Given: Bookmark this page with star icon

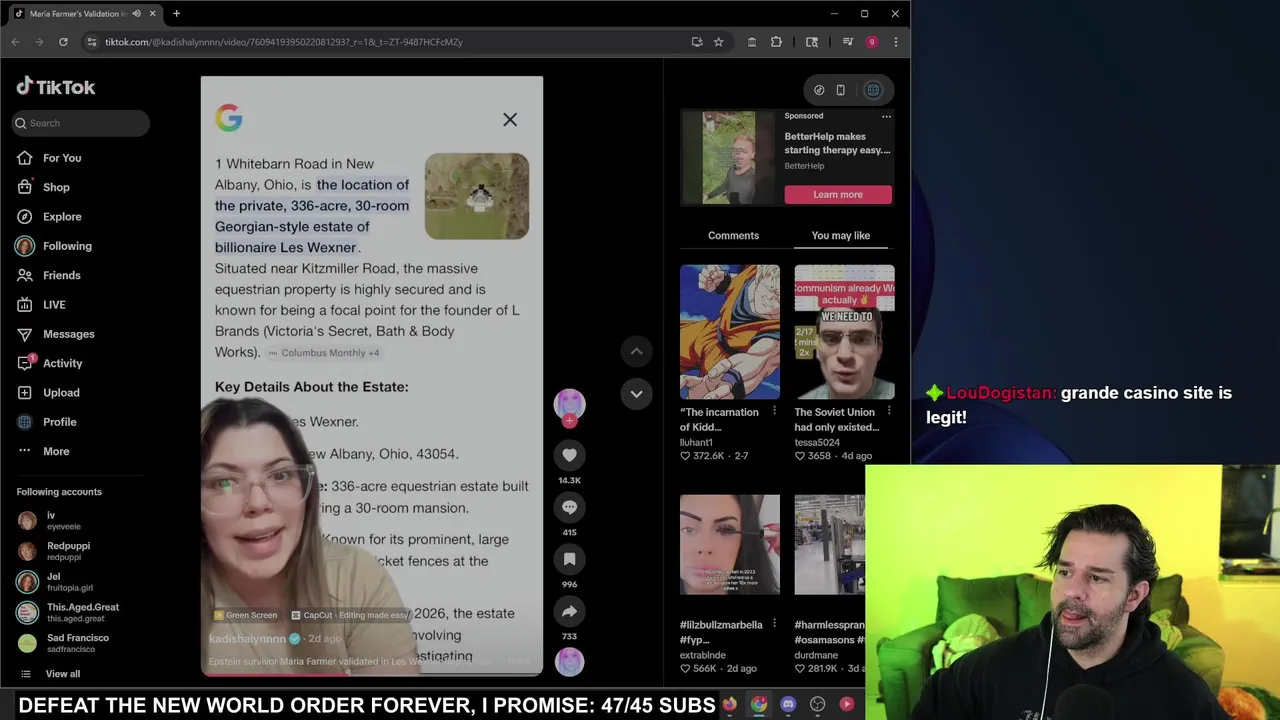Looking at the screenshot, I should (x=718, y=42).
